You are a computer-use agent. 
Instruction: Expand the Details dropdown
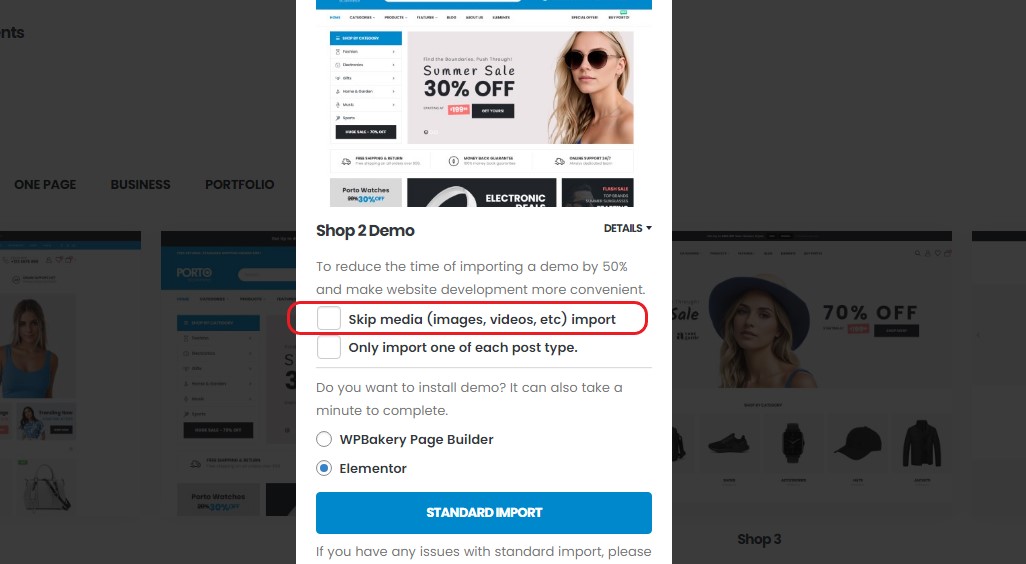tap(628, 228)
